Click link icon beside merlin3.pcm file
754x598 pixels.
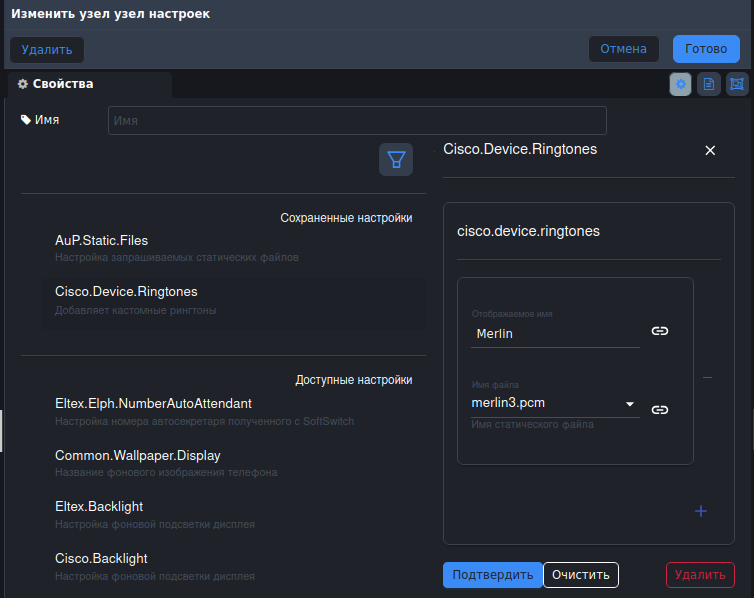660,410
